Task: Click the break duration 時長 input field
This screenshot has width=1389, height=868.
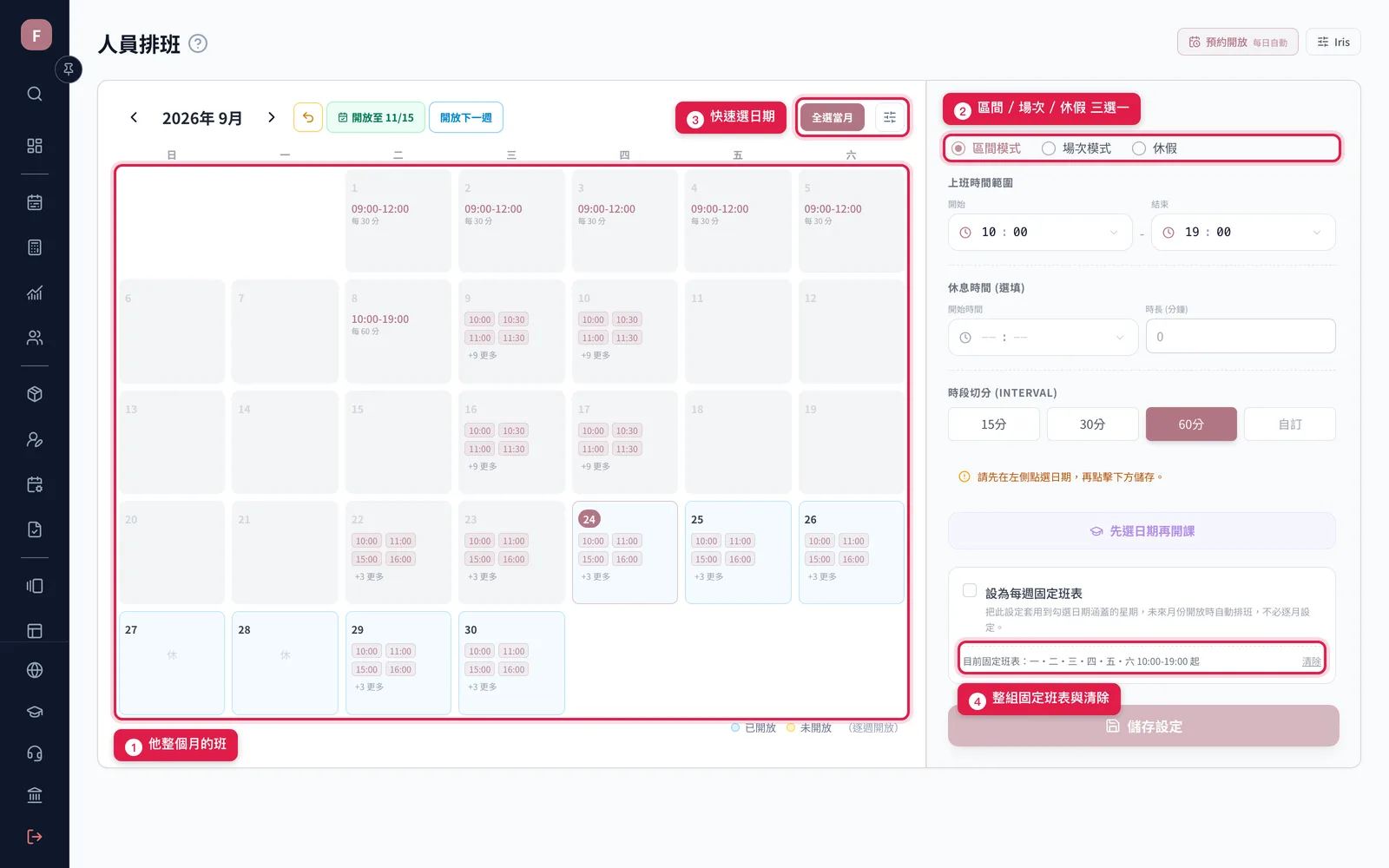Action: pyautogui.click(x=1241, y=336)
